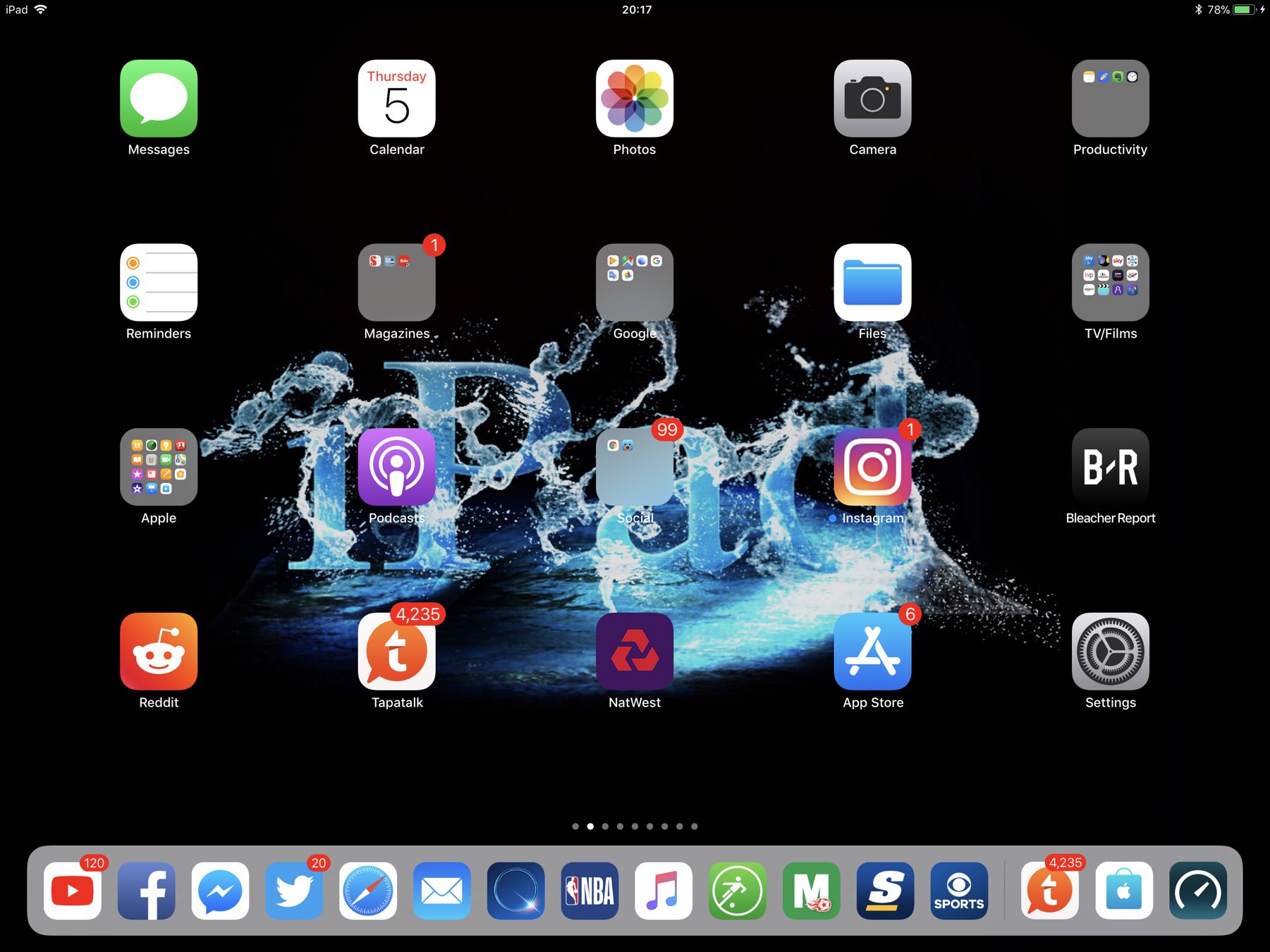Open the Productivity folder
The width and height of the screenshot is (1270, 952).
point(1111,98)
